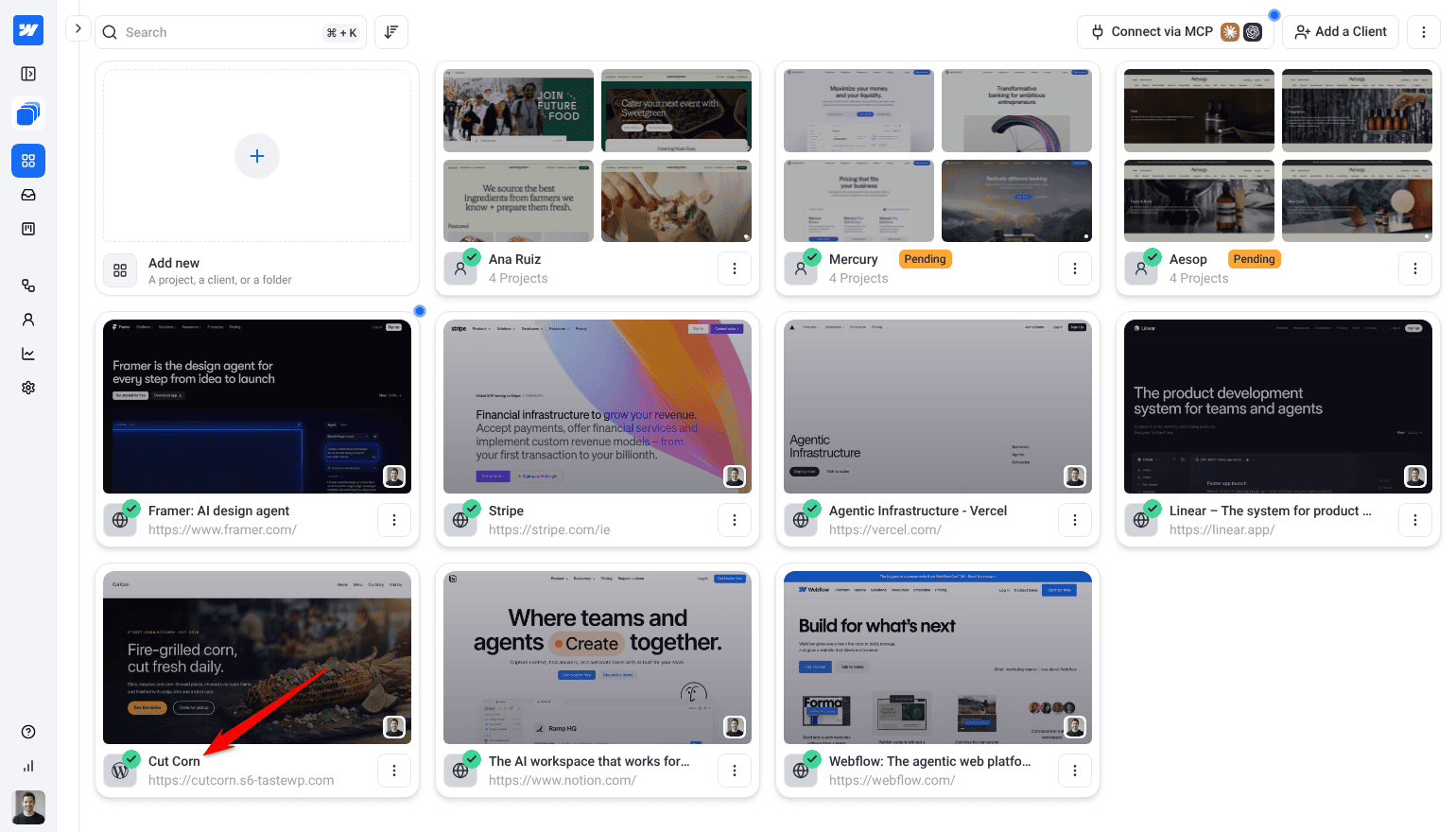Viewport: 1456px width, 832px height.
Task: Open the Aesop card three-dot menu
Action: tap(1415, 269)
